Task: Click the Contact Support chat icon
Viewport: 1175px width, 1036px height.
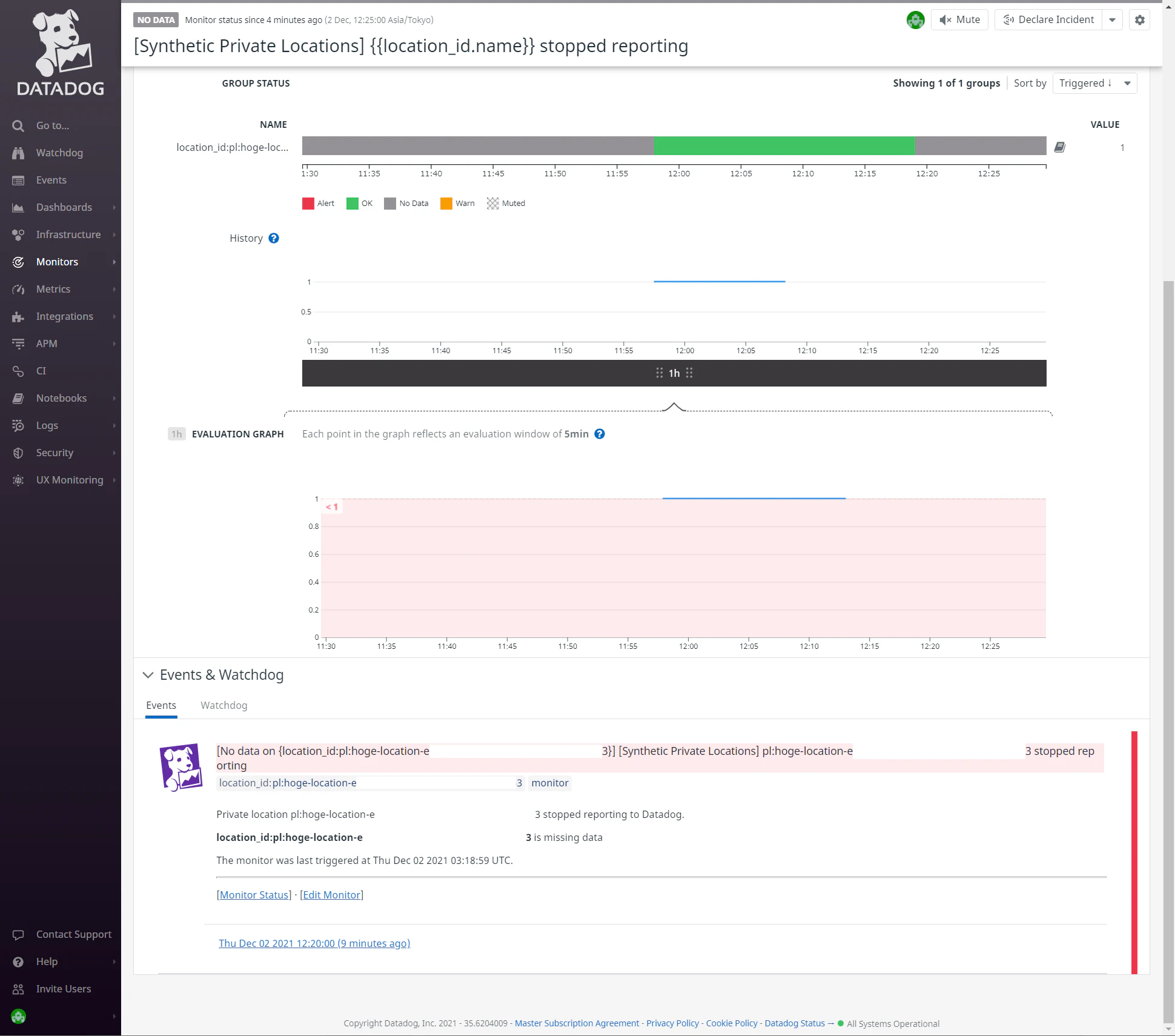Action: pyautogui.click(x=18, y=935)
